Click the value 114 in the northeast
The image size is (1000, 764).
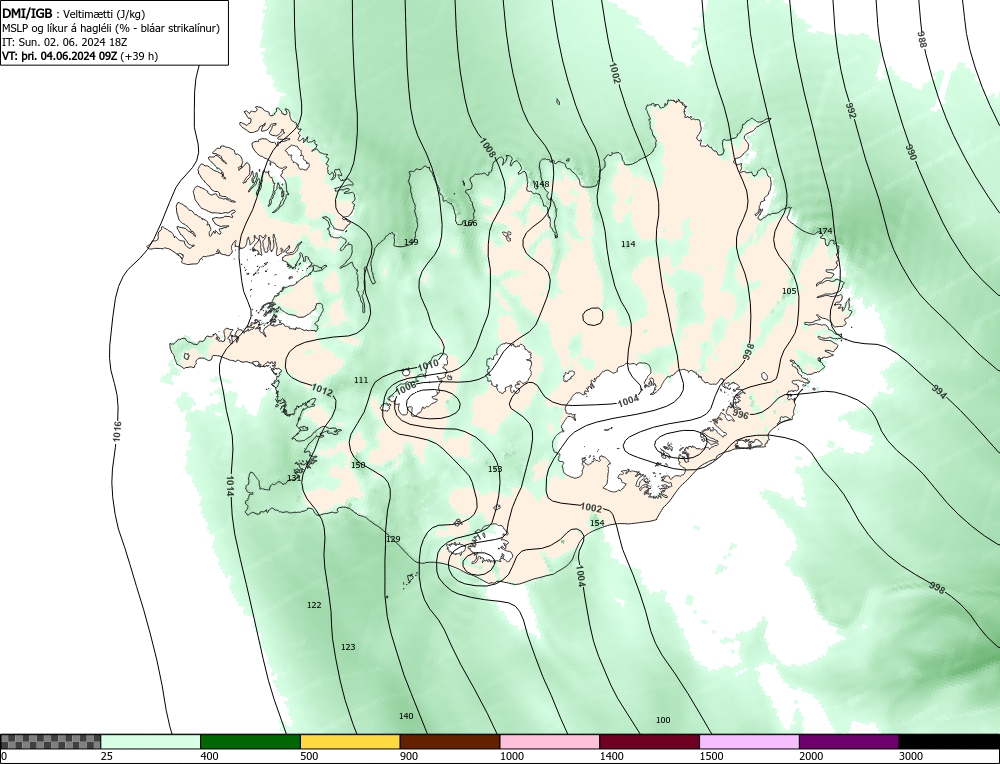(x=628, y=244)
